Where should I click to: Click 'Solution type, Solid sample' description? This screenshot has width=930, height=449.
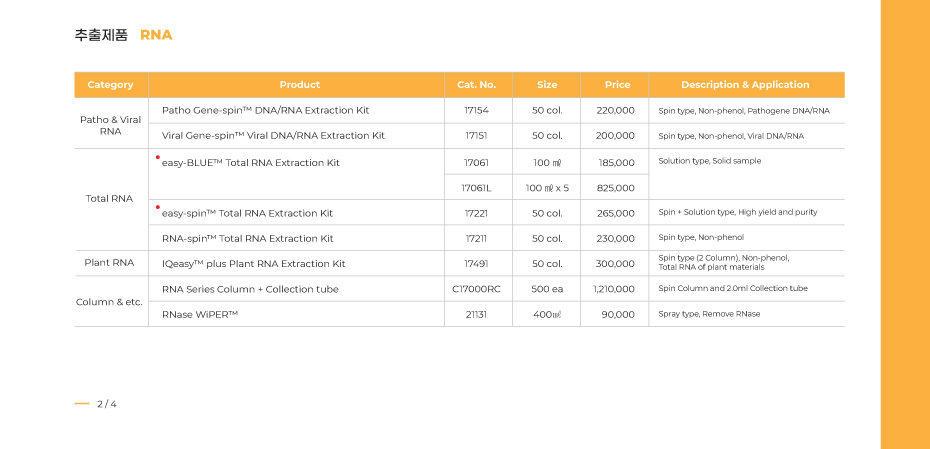tap(709, 161)
